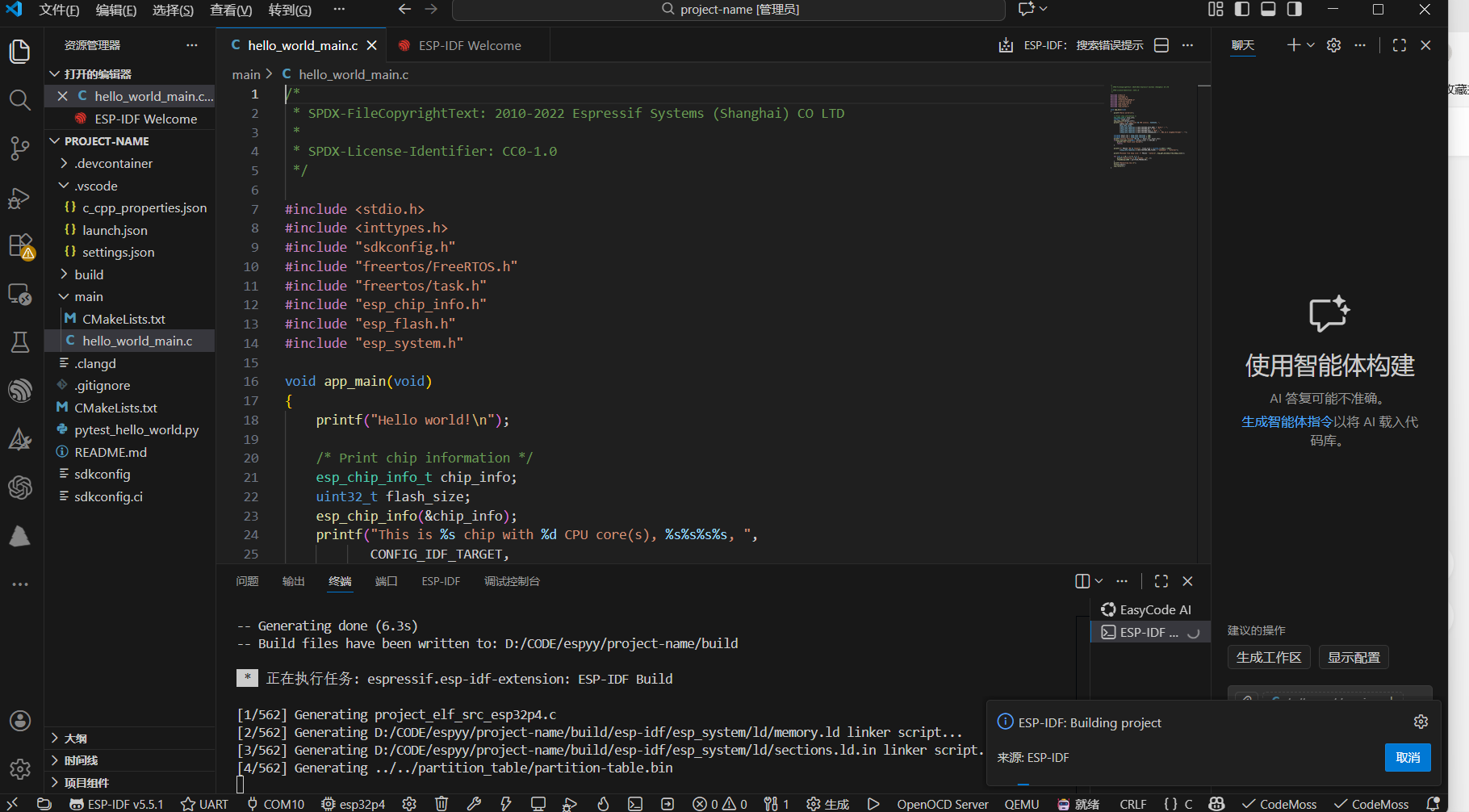Open the File menu

point(59,10)
